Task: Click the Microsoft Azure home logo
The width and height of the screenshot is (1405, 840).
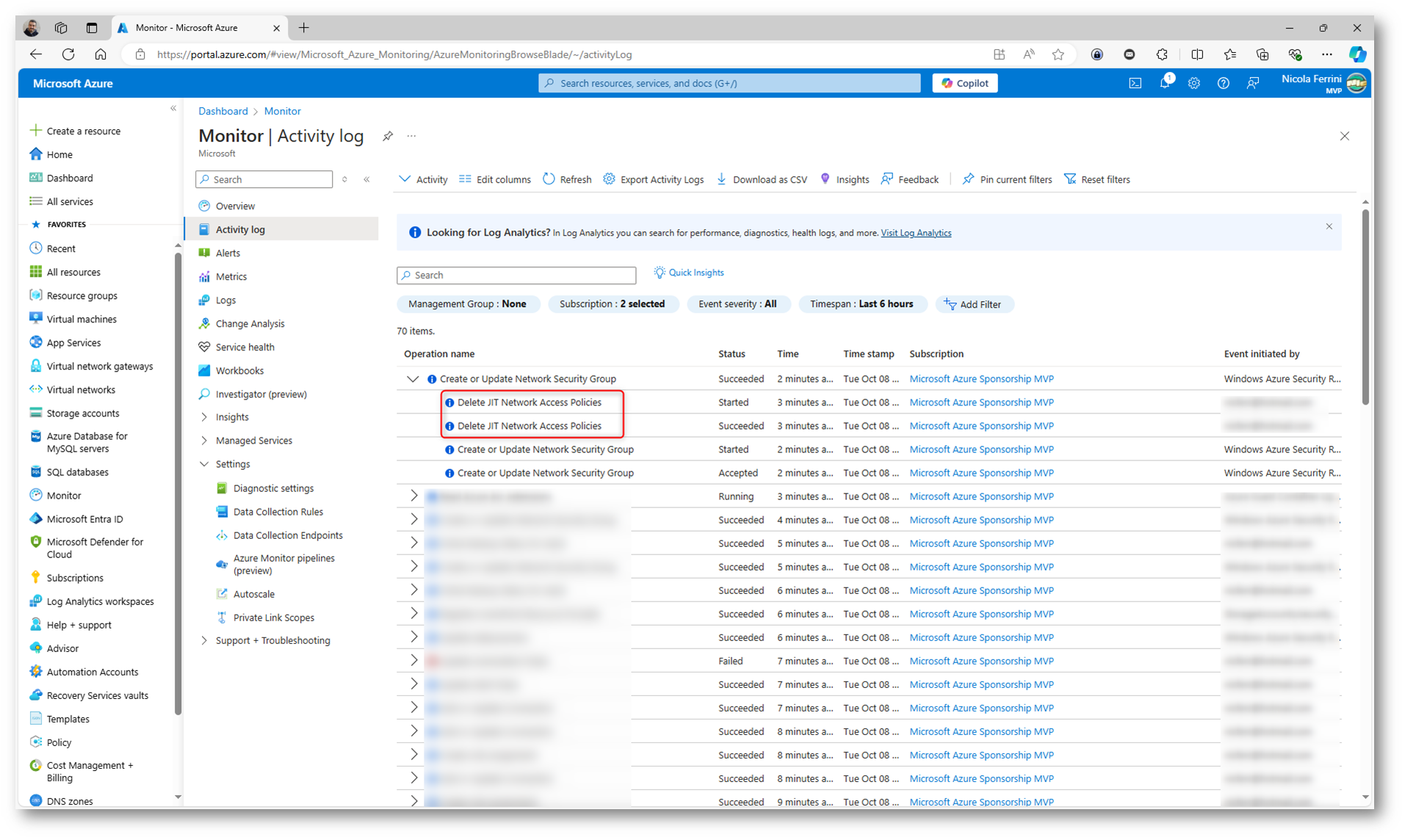Action: click(73, 83)
